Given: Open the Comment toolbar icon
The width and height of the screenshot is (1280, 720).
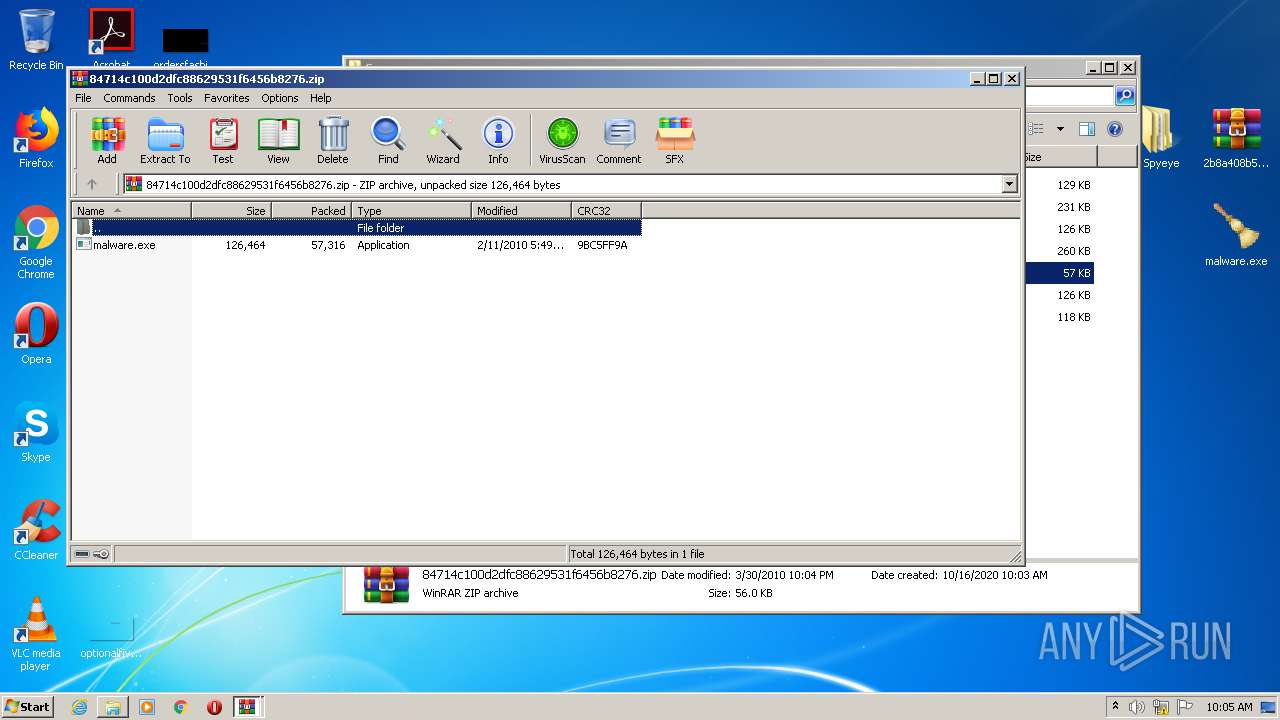Looking at the screenshot, I should [619, 140].
